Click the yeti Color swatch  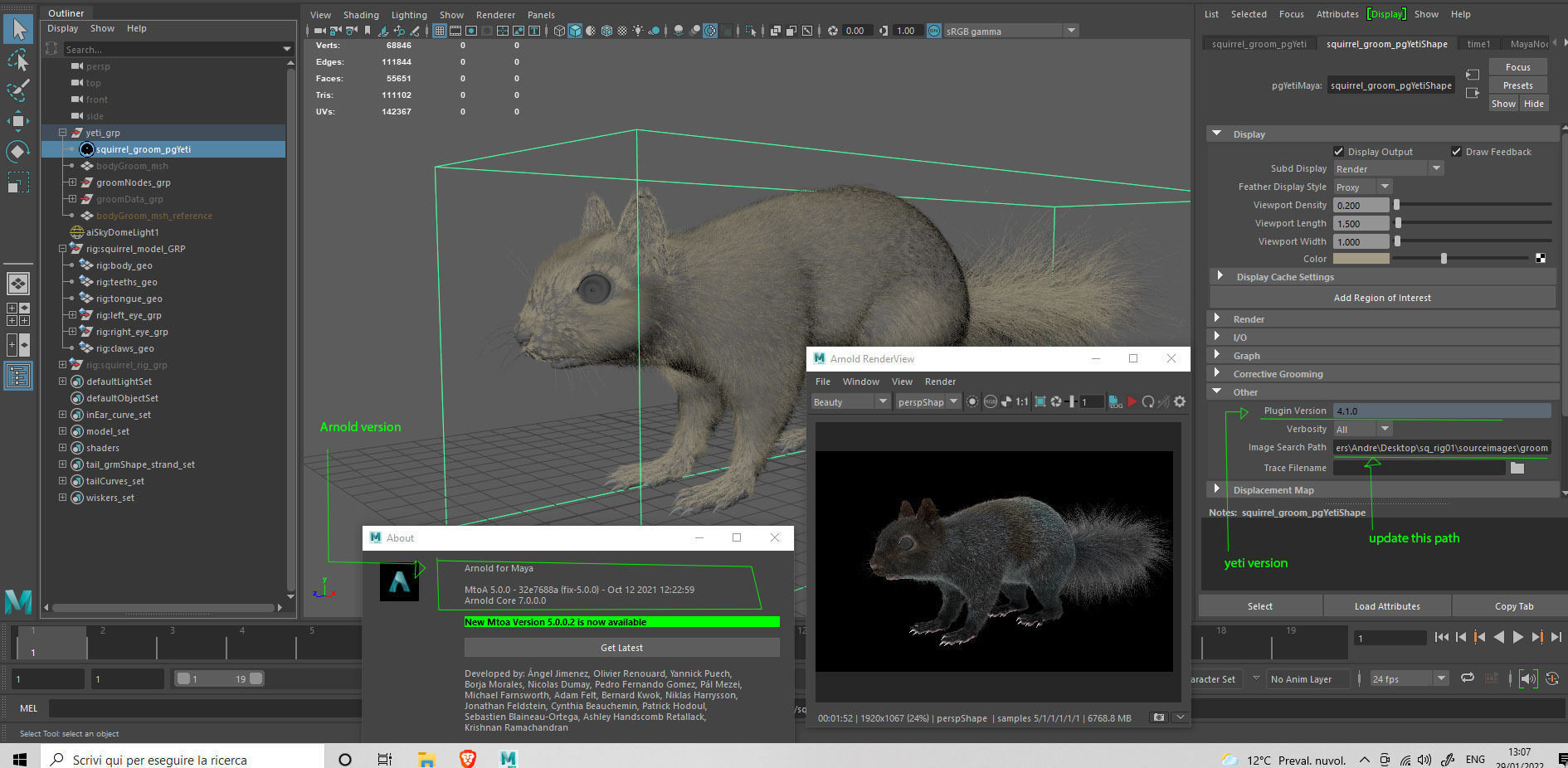(1361, 259)
